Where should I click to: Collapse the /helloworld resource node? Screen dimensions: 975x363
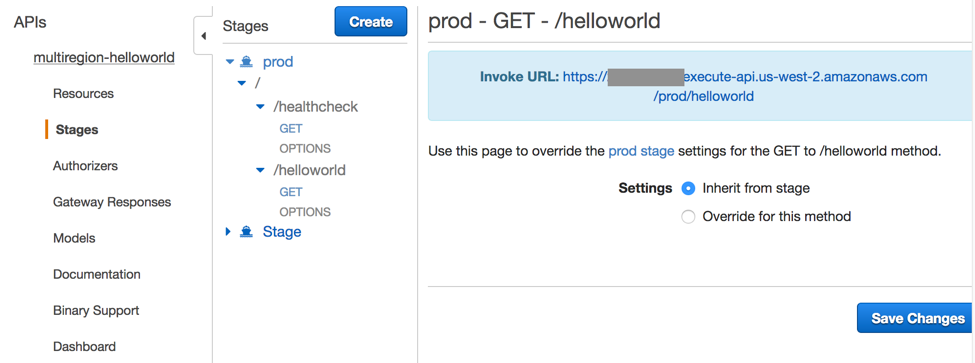[261, 170]
